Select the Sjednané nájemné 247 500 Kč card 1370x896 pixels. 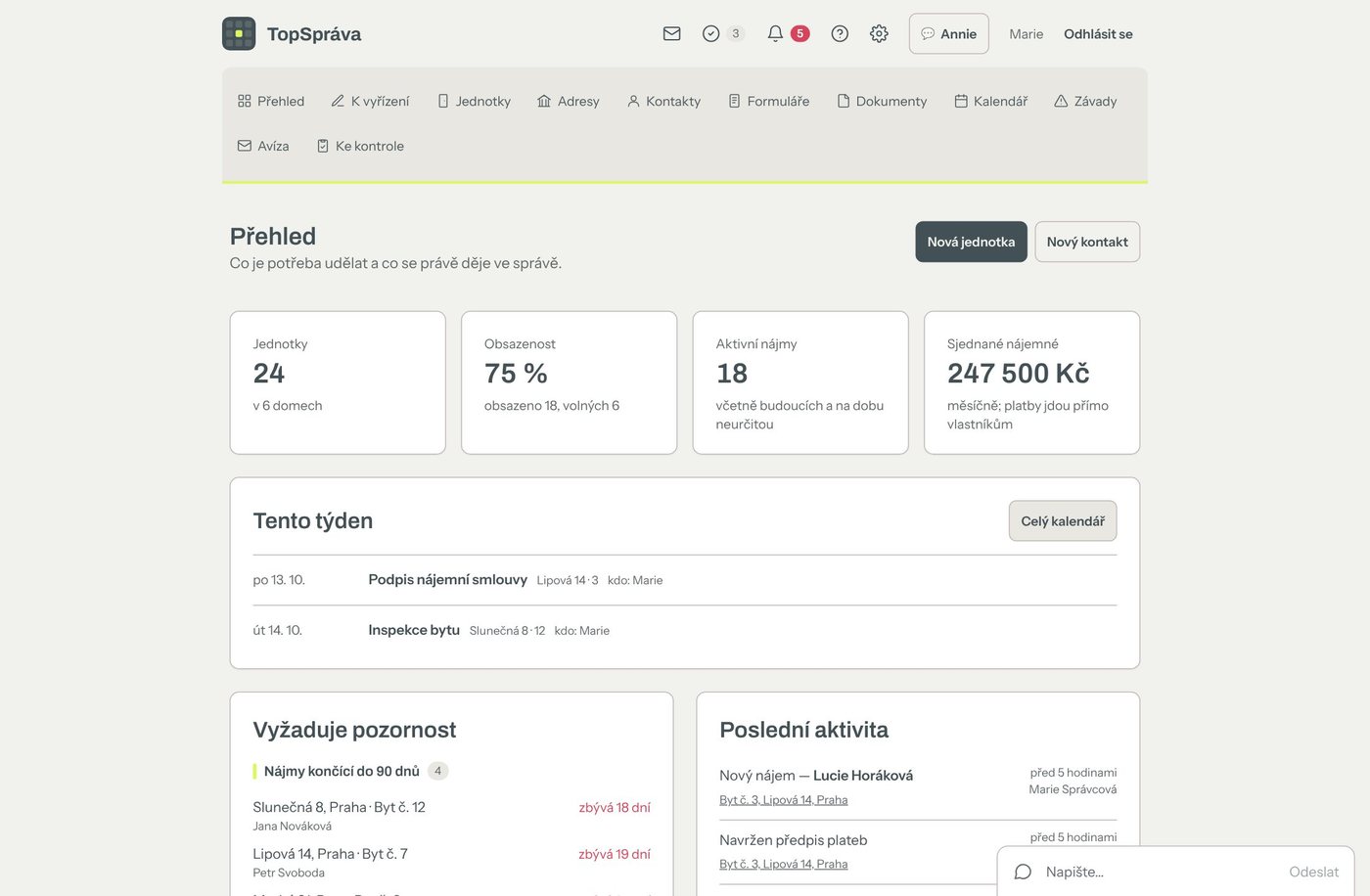pos(1031,382)
